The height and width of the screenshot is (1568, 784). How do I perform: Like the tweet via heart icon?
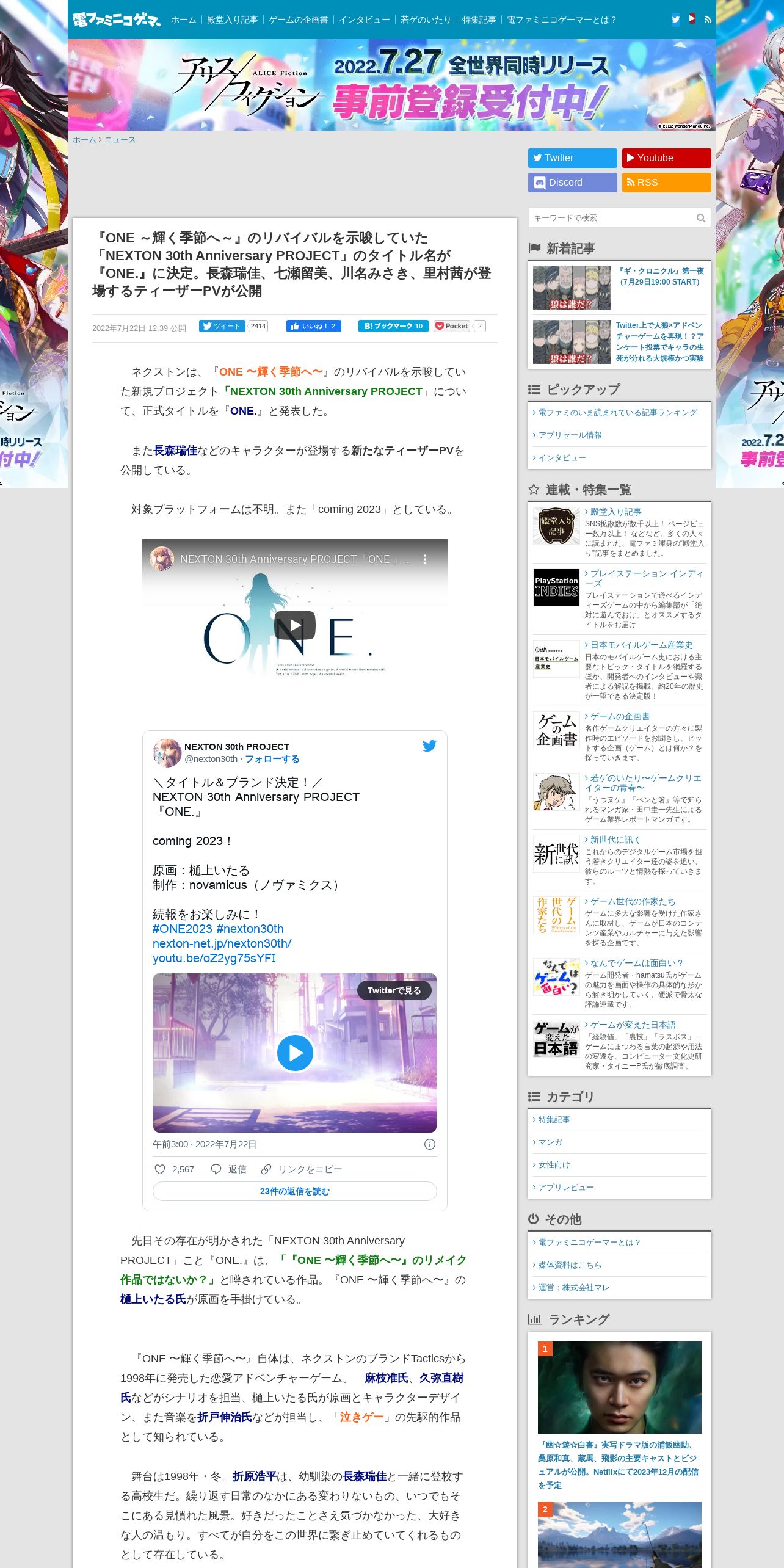click(x=160, y=1169)
